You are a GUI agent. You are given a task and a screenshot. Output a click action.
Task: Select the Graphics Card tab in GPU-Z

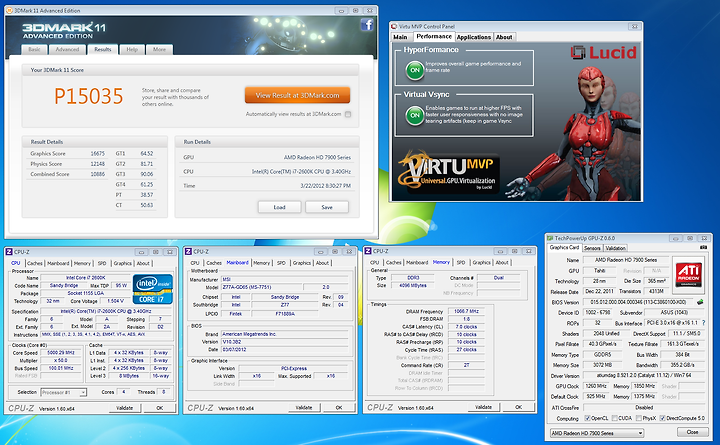564,247
